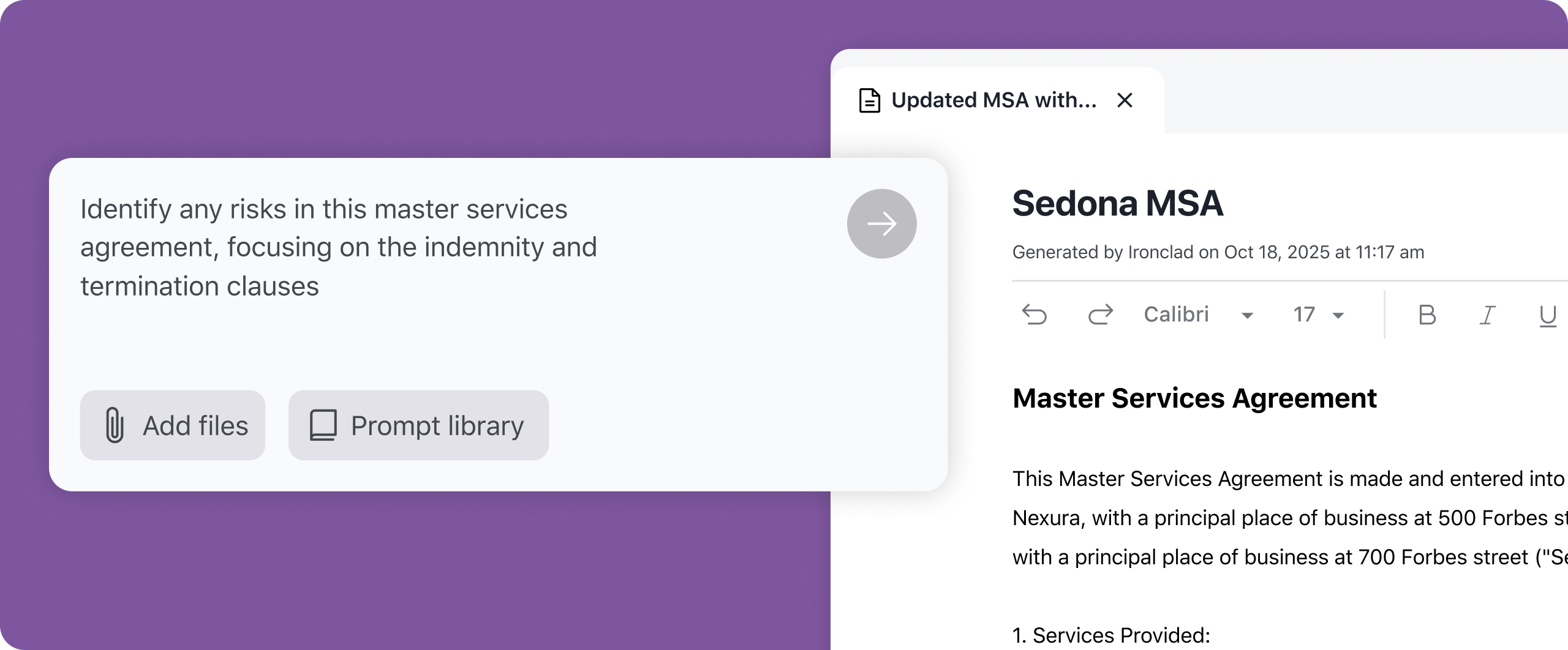The width and height of the screenshot is (1568, 650).
Task: Open the Prompt library
Action: point(418,425)
